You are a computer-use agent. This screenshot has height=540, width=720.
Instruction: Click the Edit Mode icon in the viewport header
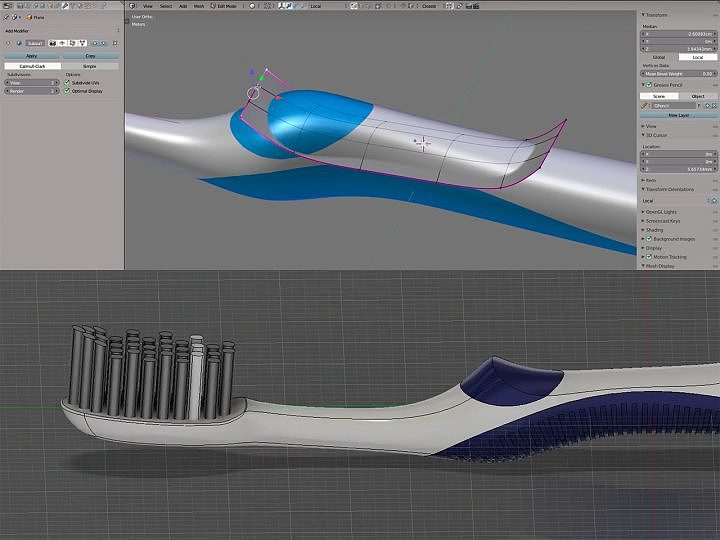tap(213, 6)
